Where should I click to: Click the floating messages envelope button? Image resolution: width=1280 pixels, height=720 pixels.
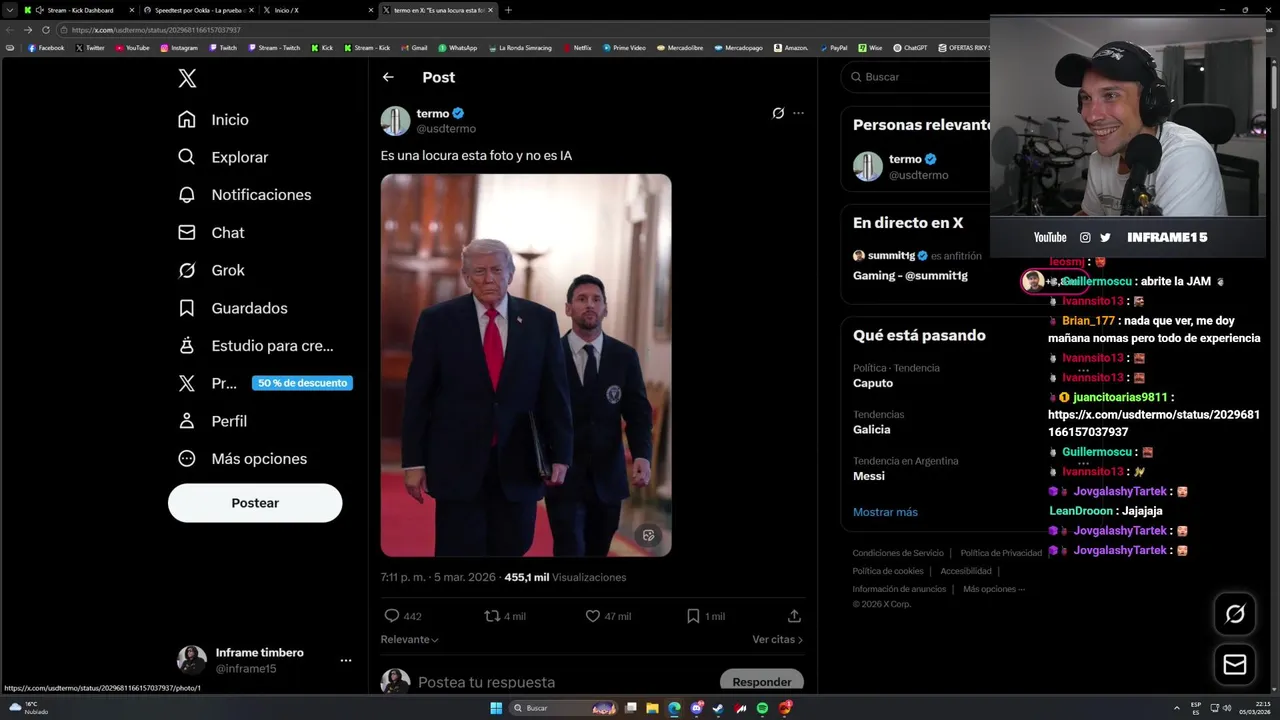point(1235,664)
